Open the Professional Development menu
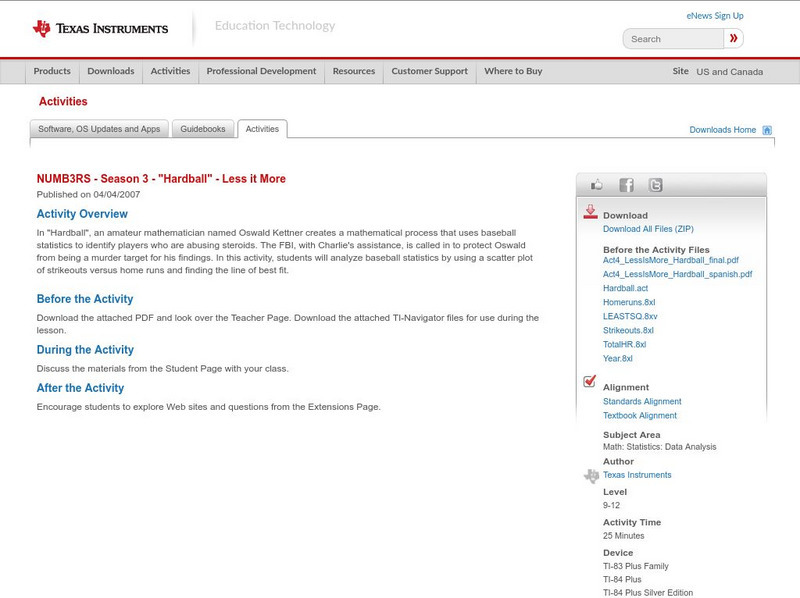Viewport: 800px width, 598px height. click(x=261, y=71)
